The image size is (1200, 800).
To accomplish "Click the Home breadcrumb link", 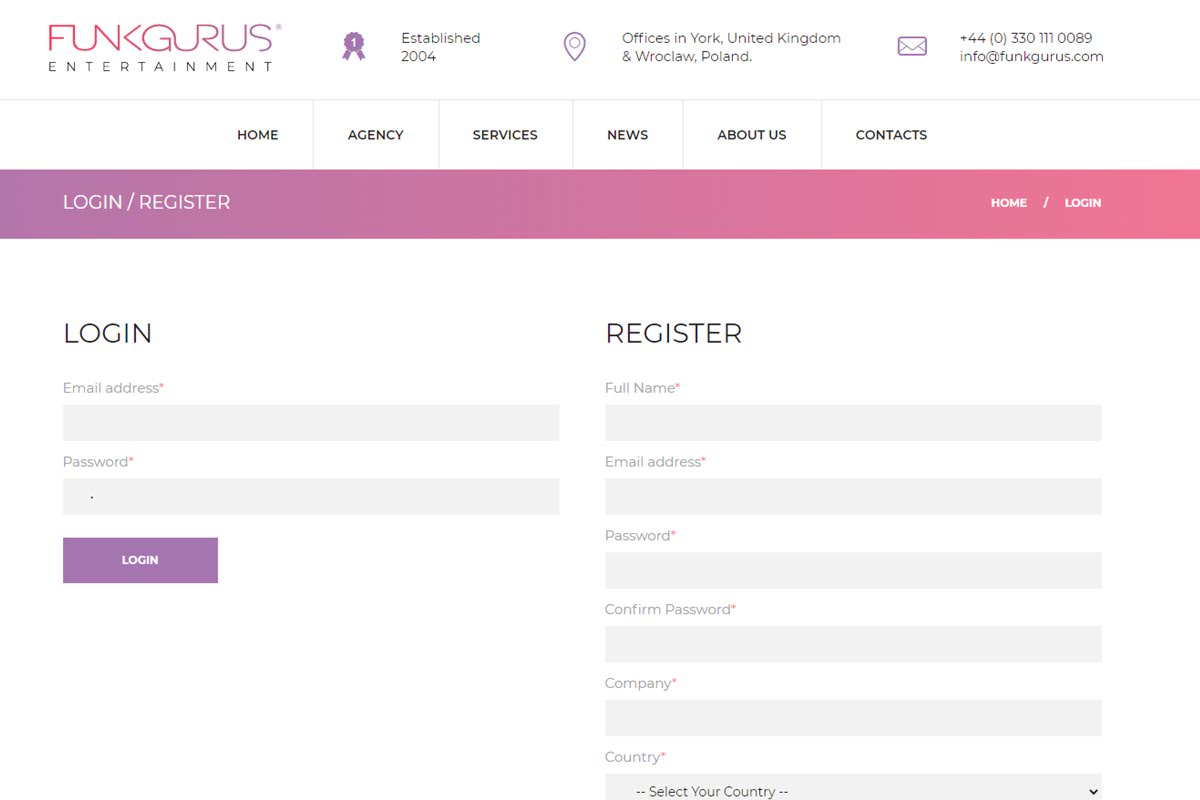I will (1008, 203).
